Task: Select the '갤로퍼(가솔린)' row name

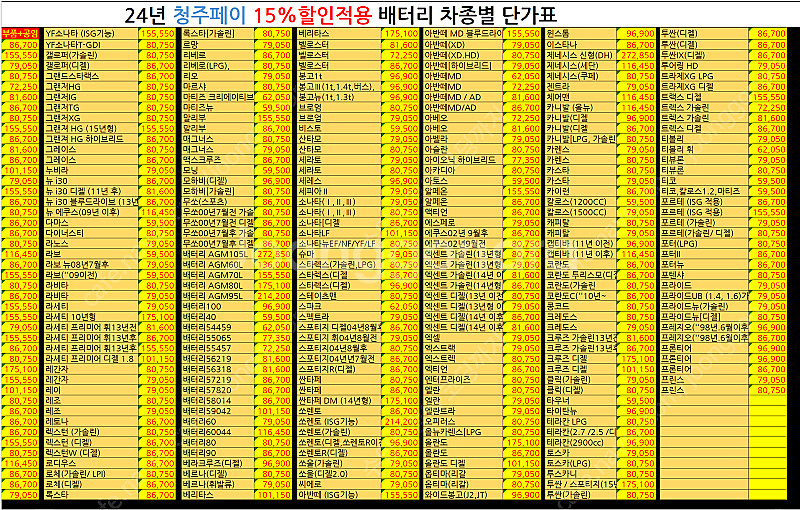Action: (x=91, y=55)
